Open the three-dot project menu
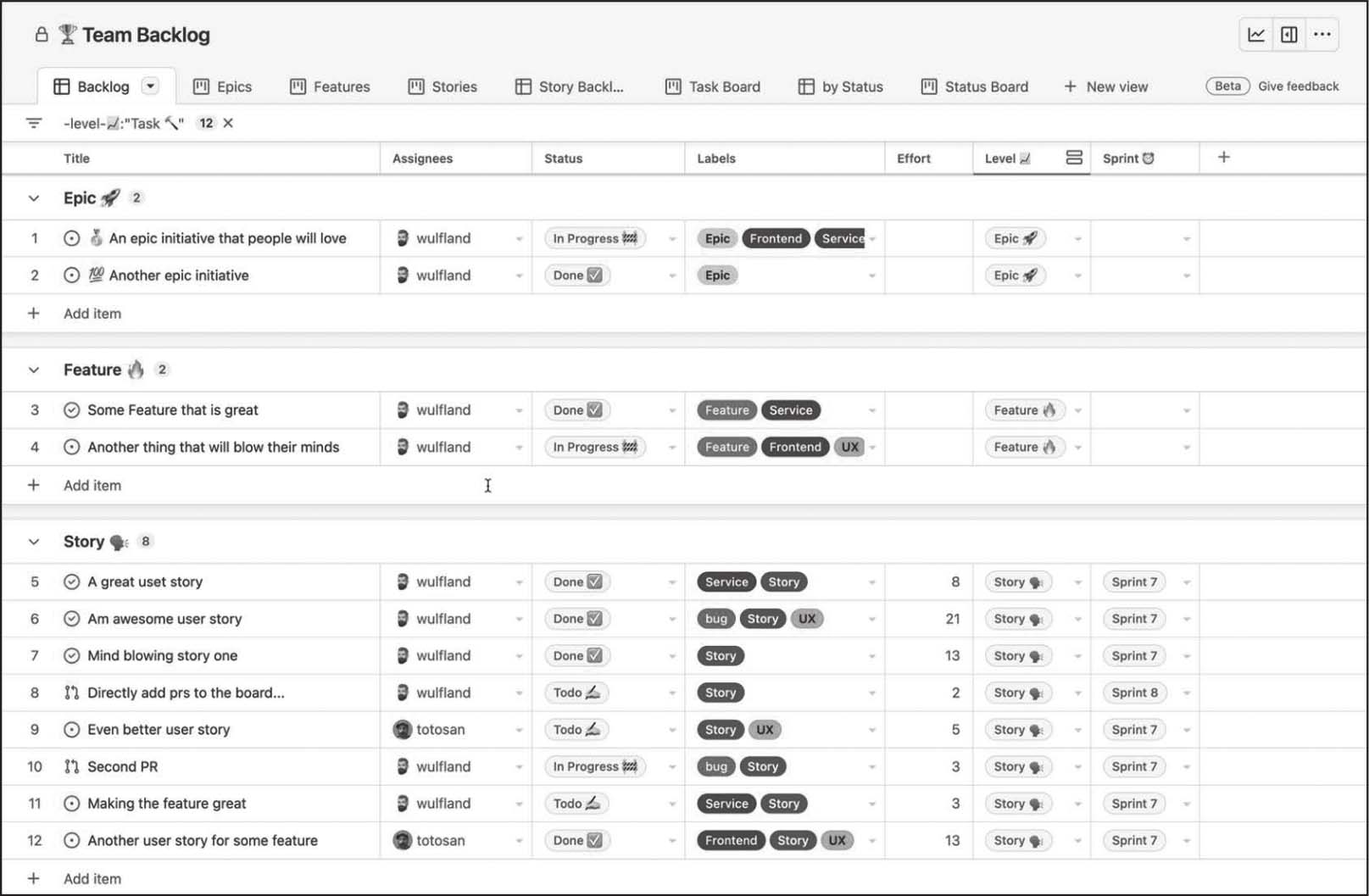Viewport: 1369px width, 896px height. point(1322,35)
